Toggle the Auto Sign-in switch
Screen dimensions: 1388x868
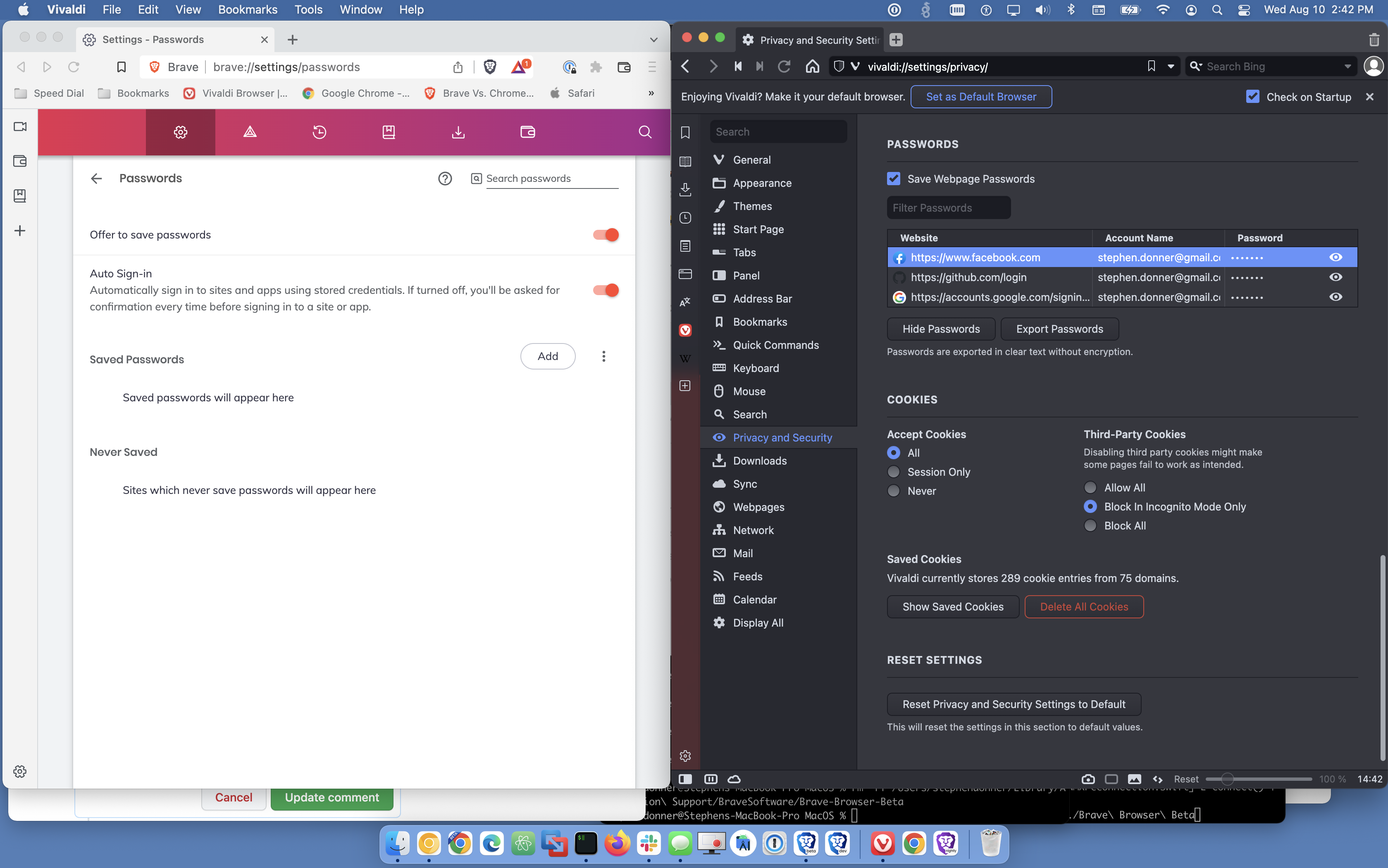click(x=605, y=290)
